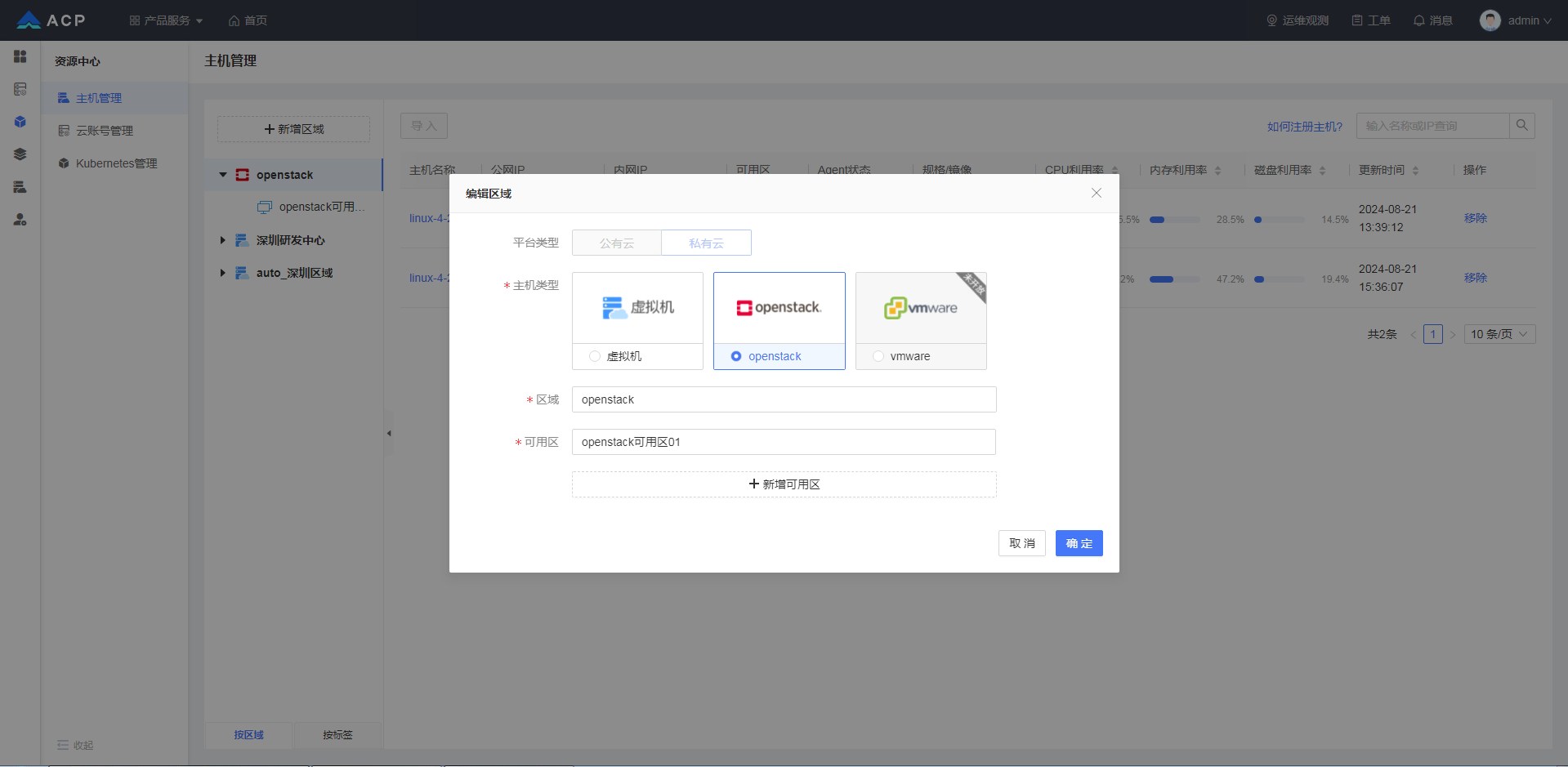Choose the 公有云 platform type tab
The image size is (1568, 767).
[617, 243]
